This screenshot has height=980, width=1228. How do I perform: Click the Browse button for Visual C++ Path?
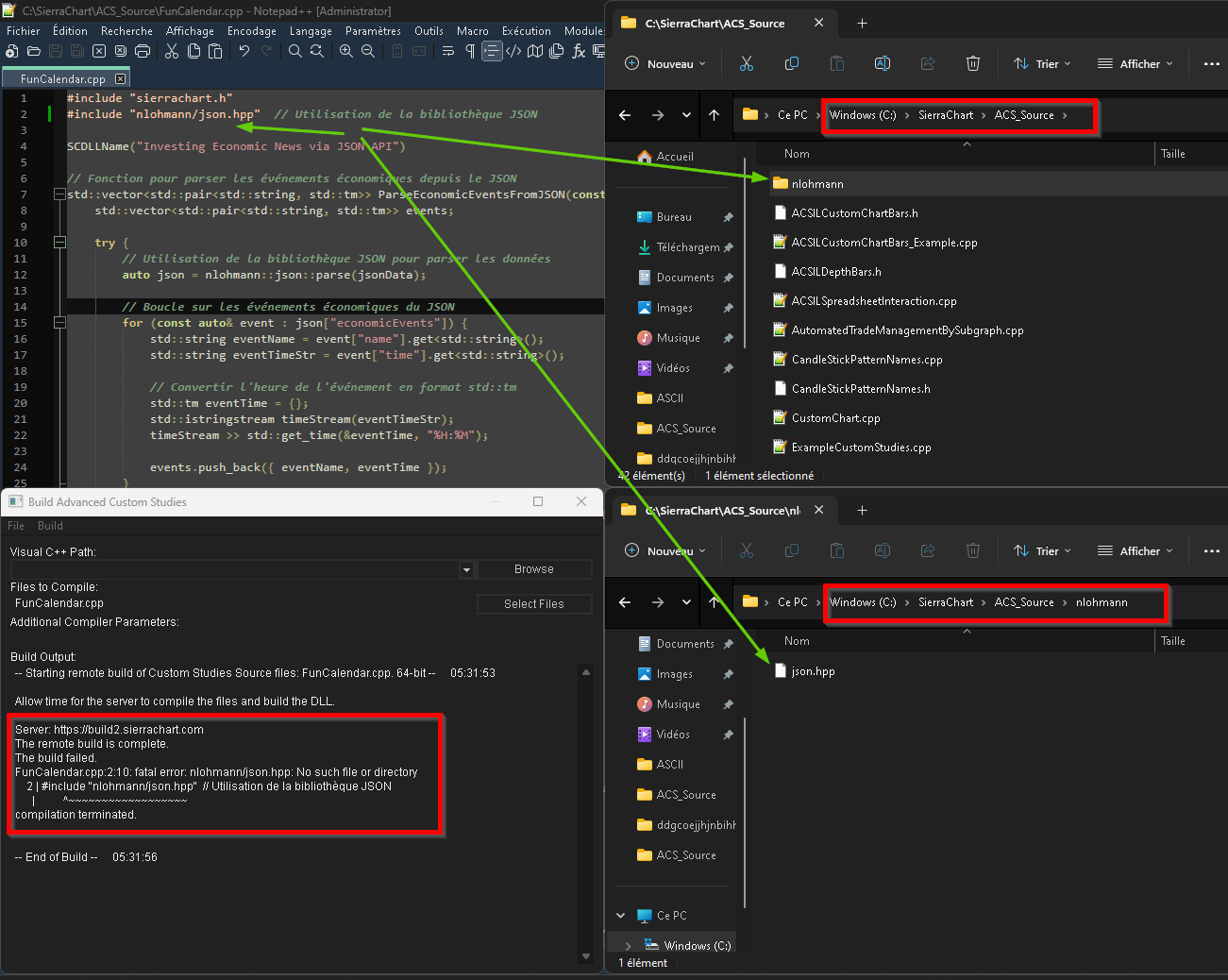[534, 569]
